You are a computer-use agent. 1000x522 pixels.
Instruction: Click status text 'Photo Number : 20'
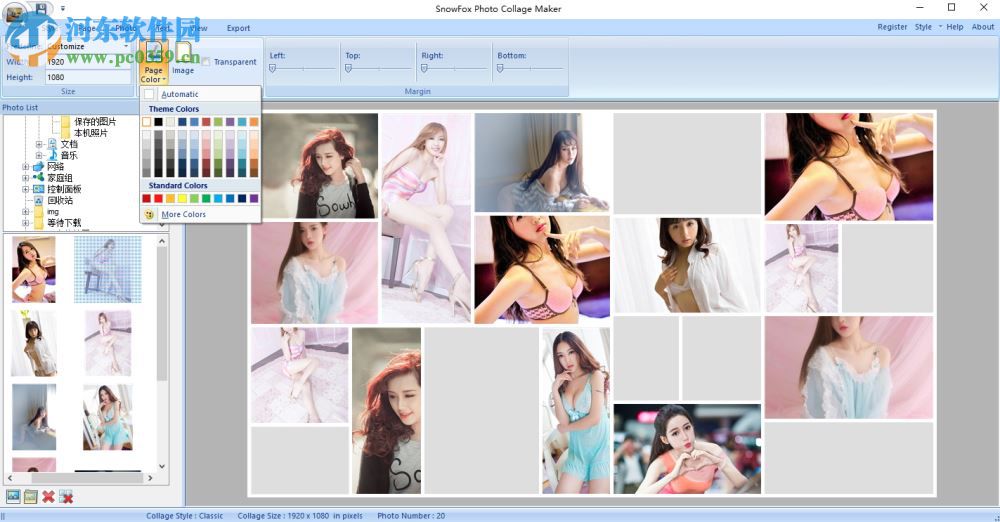[x=411, y=516]
